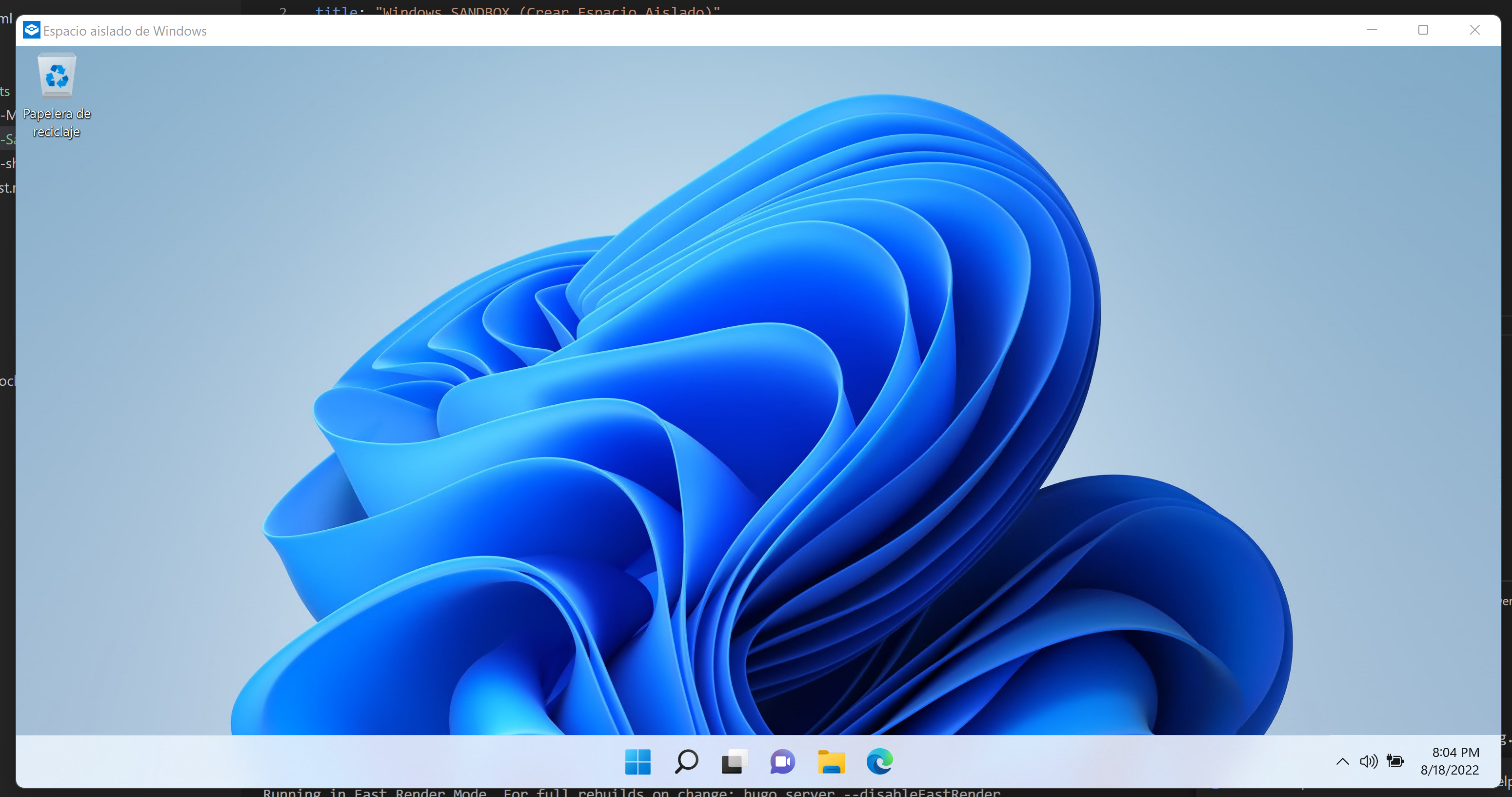Screen dimensions: 1512x797
Task: Minimize the Espacio aislado de Windows window
Action: (1372, 30)
